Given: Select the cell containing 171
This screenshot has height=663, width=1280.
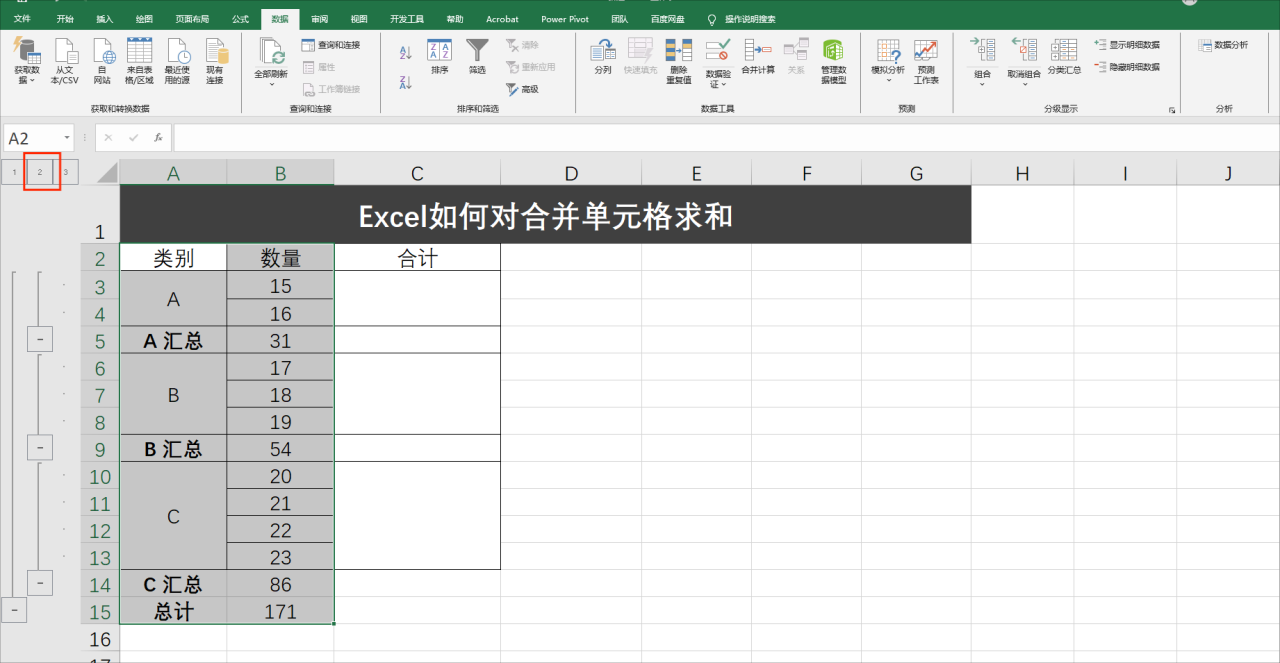Looking at the screenshot, I should 281,611.
